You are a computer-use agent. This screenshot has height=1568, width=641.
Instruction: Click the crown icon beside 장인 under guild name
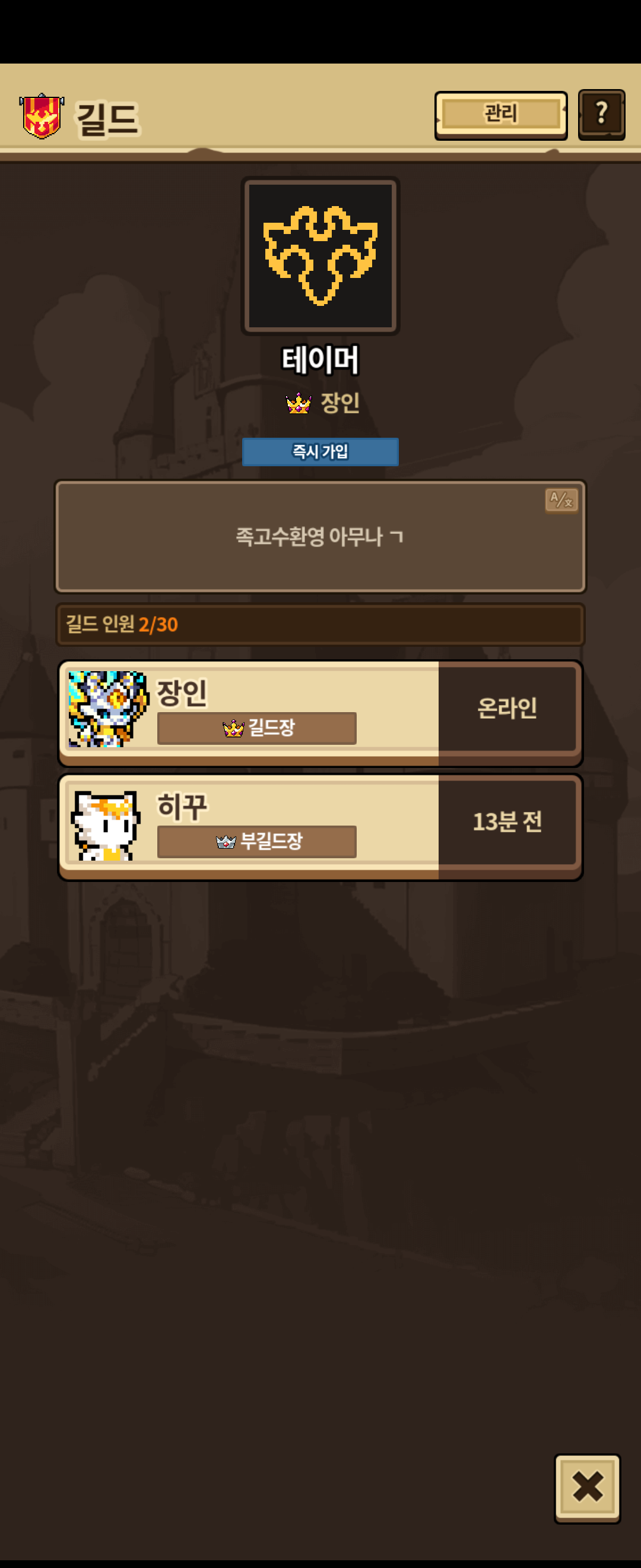(299, 403)
